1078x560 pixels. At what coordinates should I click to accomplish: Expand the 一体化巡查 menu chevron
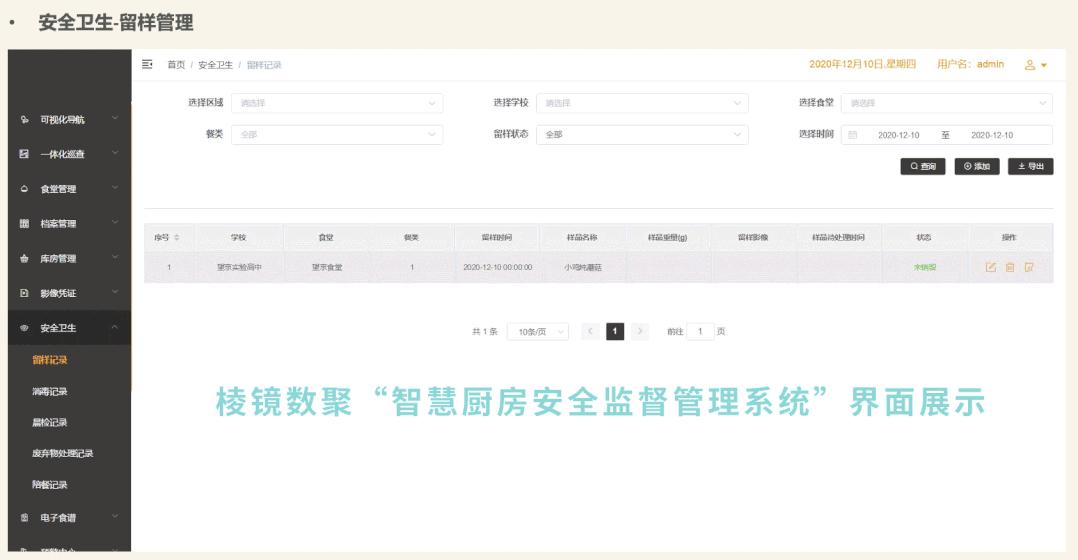[115, 153]
